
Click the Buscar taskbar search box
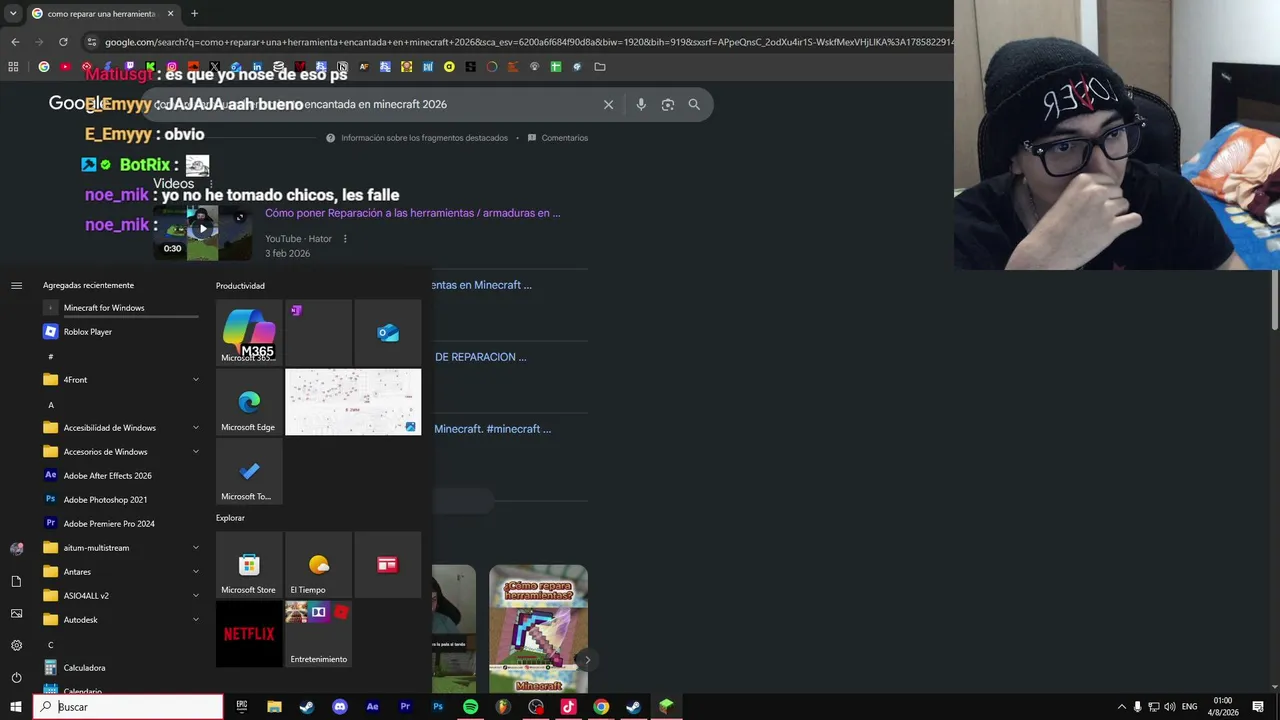point(129,707)
